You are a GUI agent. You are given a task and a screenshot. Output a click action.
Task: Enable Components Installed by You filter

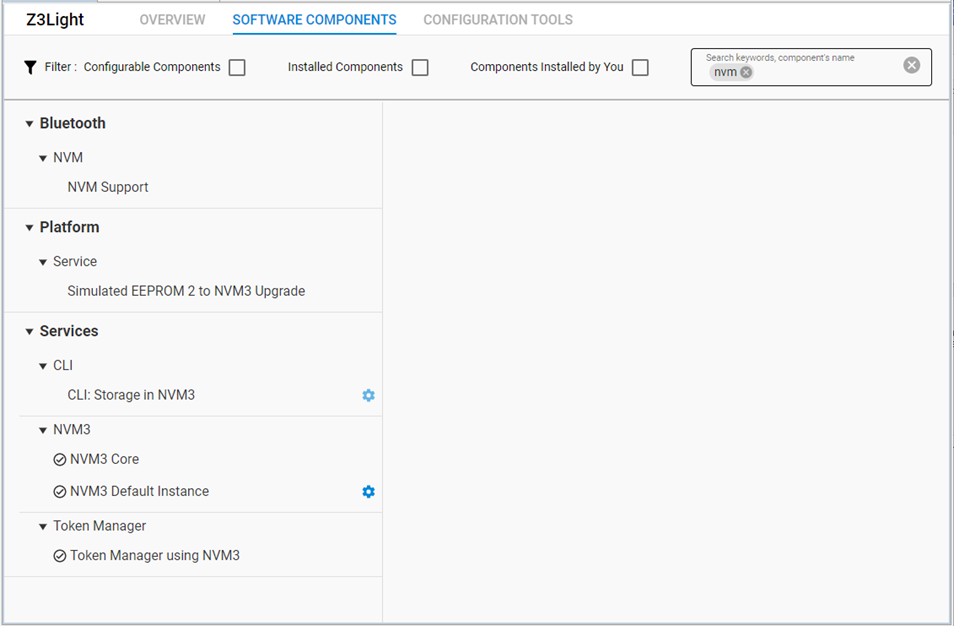[x=639, y=67]
